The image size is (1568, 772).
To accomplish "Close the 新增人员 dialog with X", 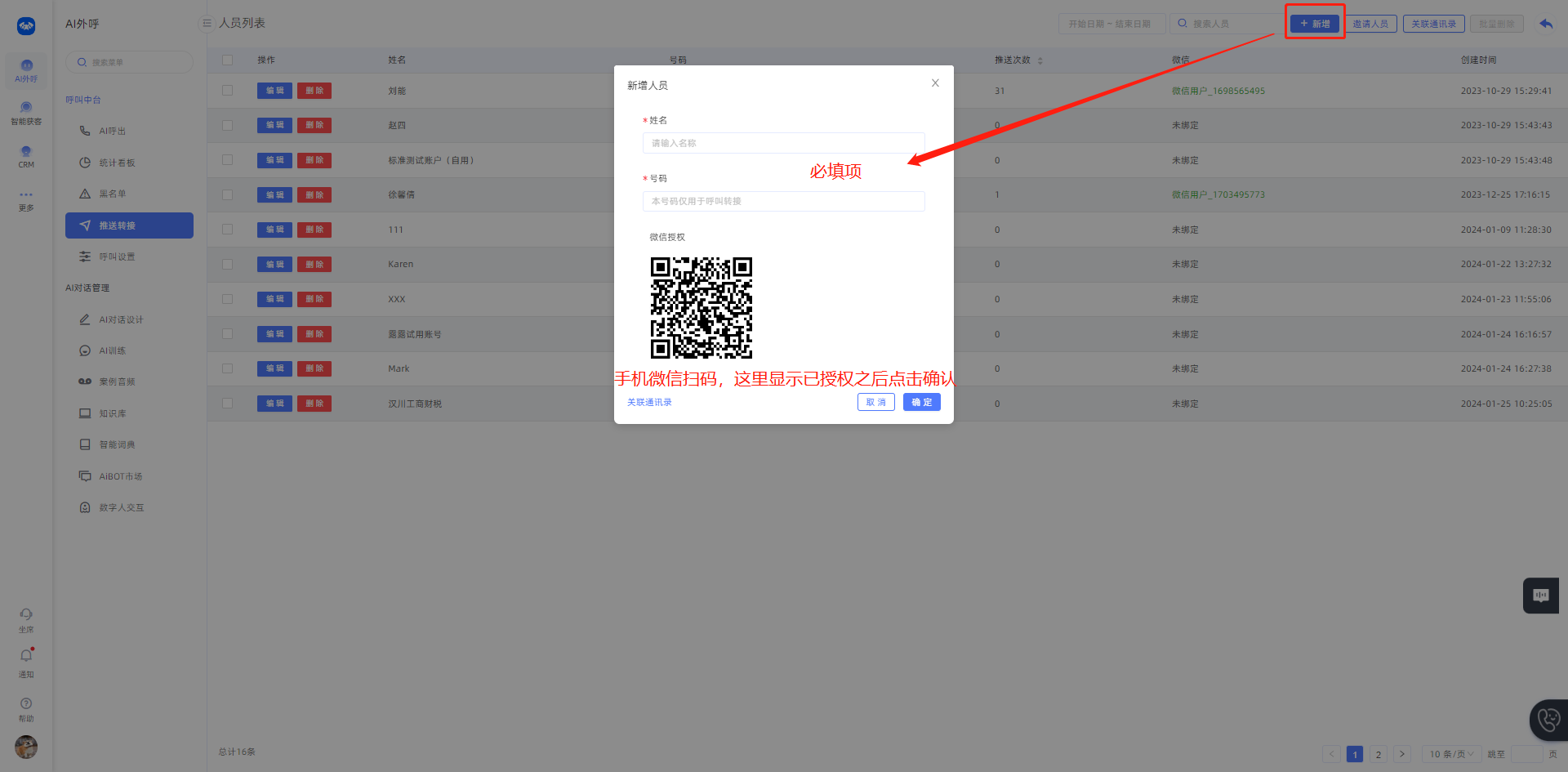I will tap(935, 83).
